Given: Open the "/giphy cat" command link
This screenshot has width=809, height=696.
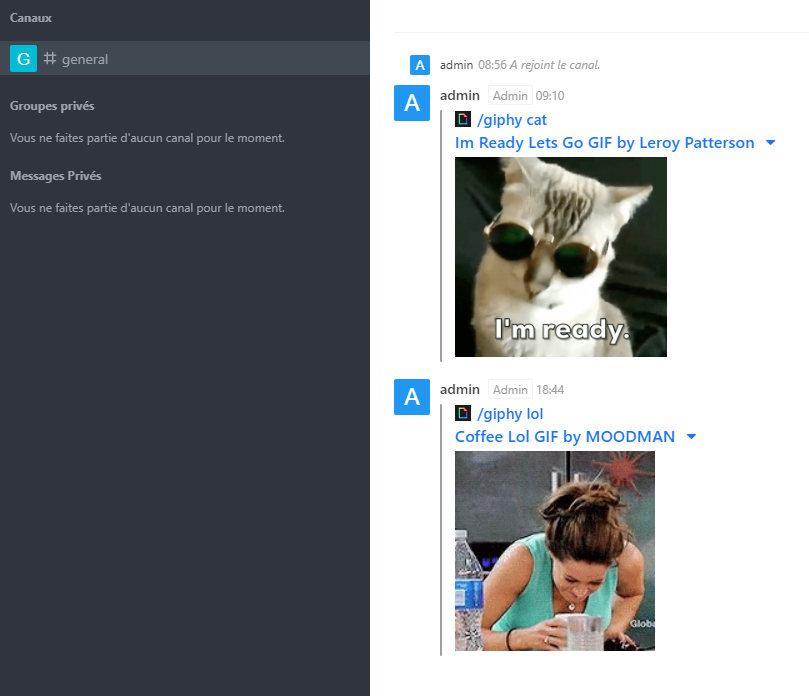Looking at the screenshot, I should [x=510, y=119].
